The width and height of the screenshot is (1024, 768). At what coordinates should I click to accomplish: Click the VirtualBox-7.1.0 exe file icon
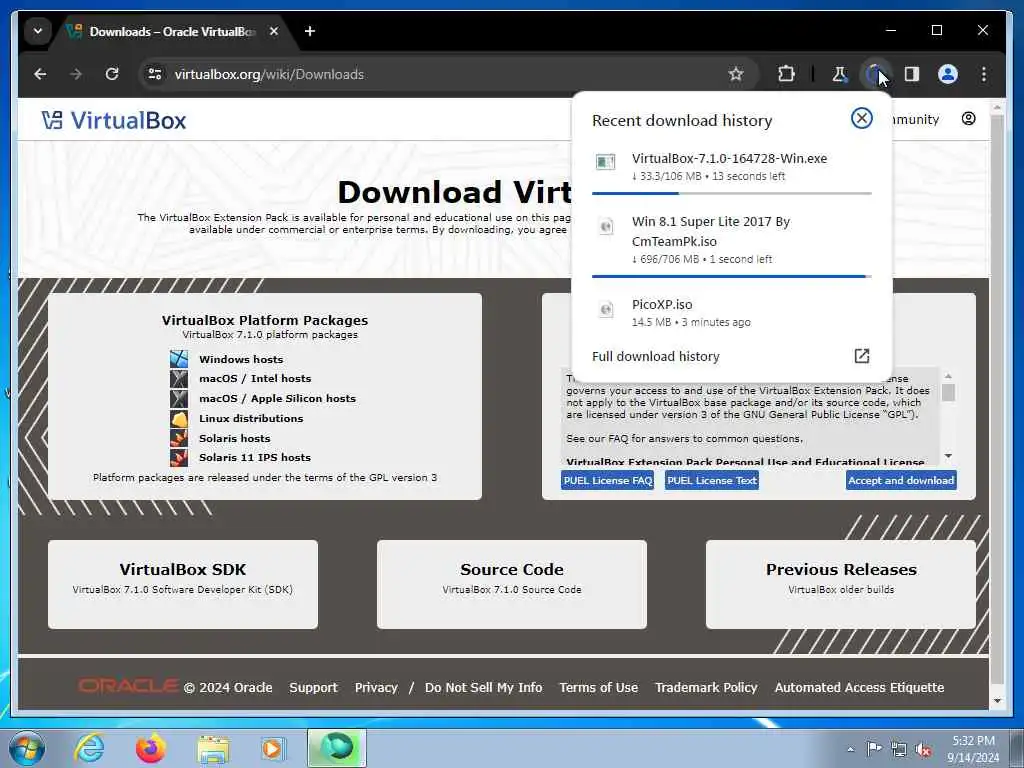tap(605, 162)
